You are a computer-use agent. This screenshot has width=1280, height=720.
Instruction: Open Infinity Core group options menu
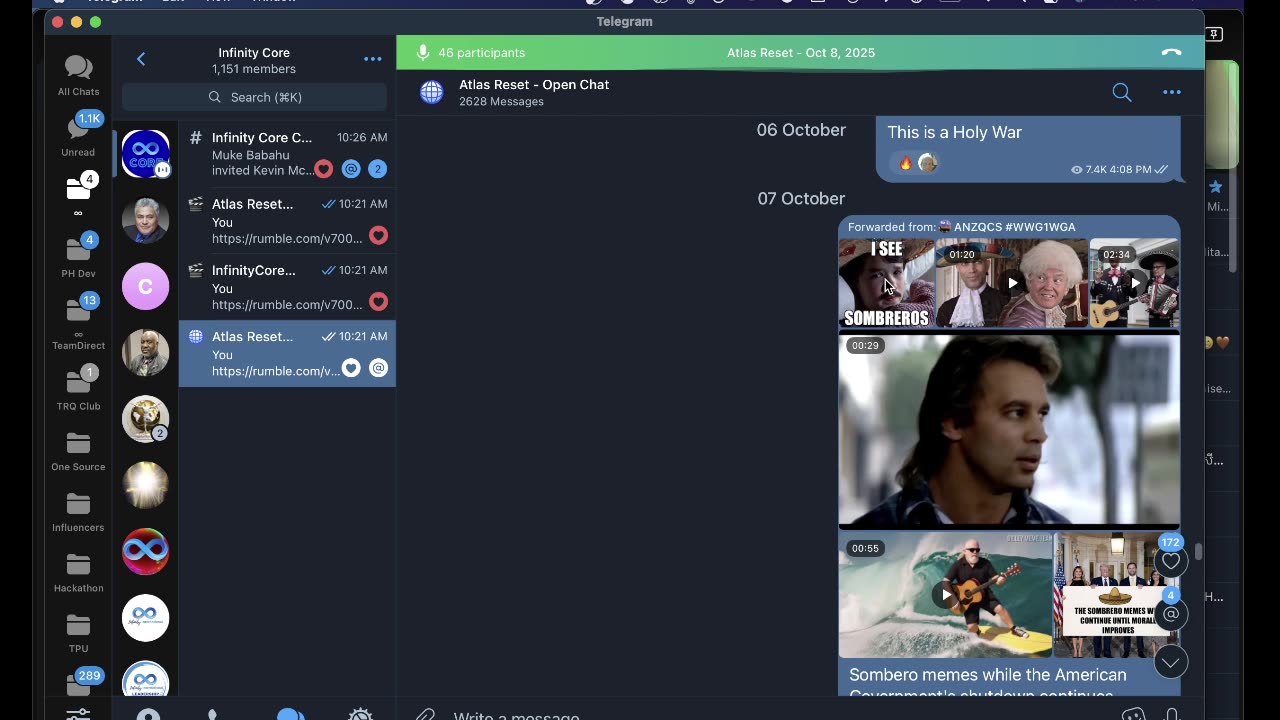point(372,59)
